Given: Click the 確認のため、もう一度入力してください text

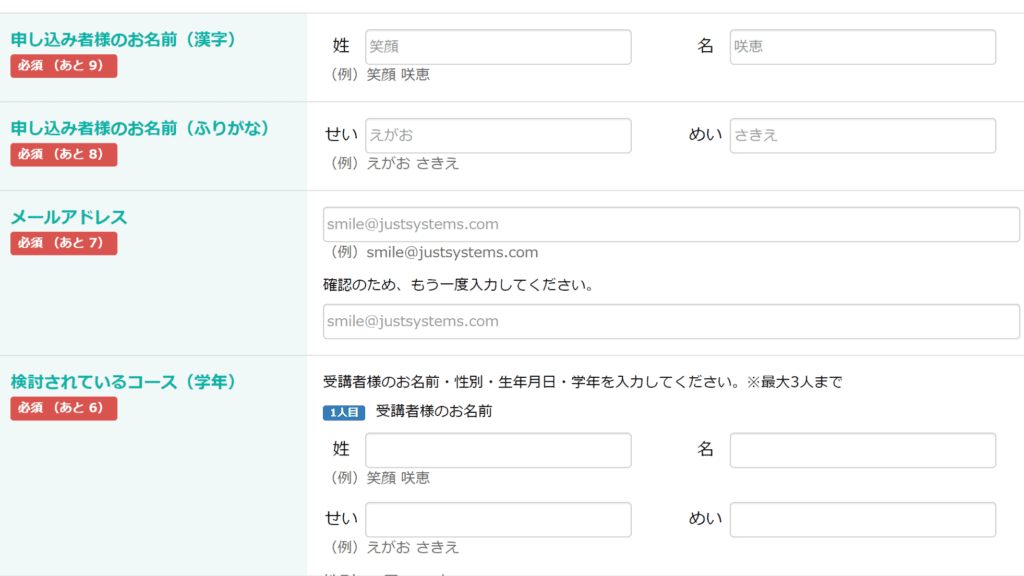Looking at the screenshot, I should pyautogui.click(x=459, y=286).
